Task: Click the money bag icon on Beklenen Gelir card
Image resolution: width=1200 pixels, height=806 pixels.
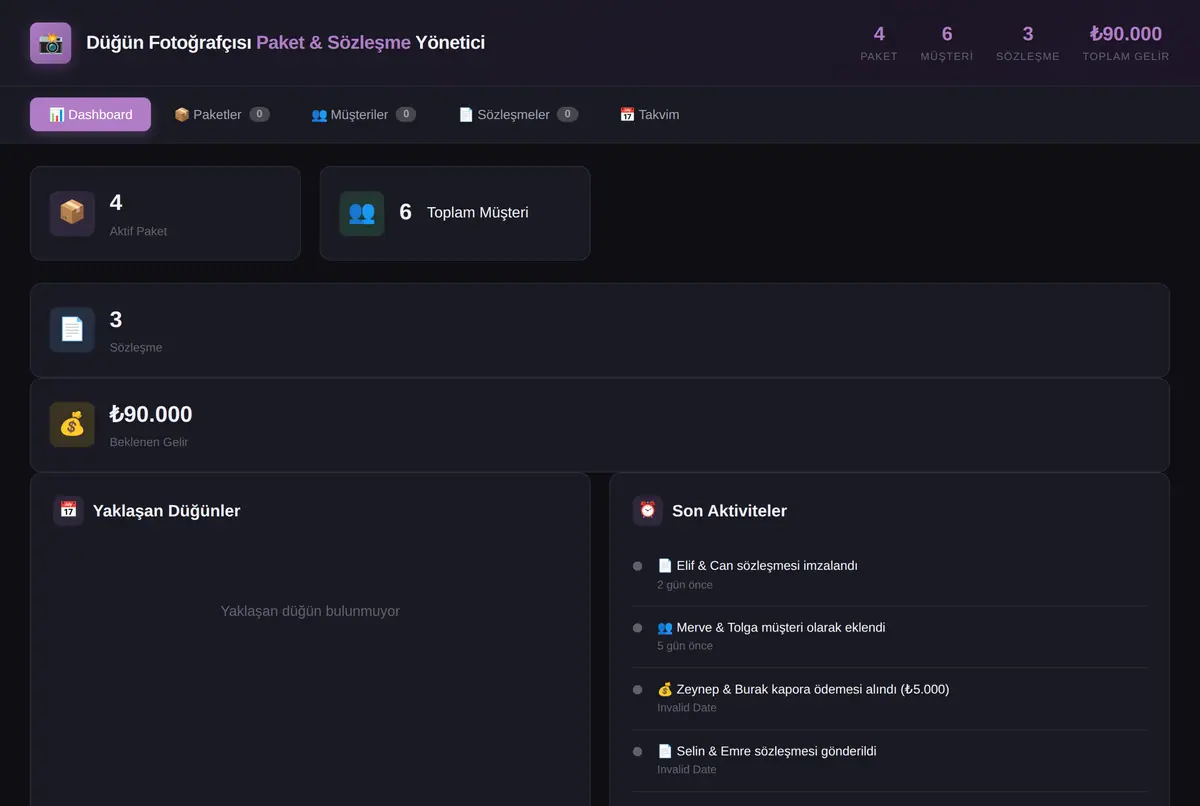Action: click(x=72, y=424)
